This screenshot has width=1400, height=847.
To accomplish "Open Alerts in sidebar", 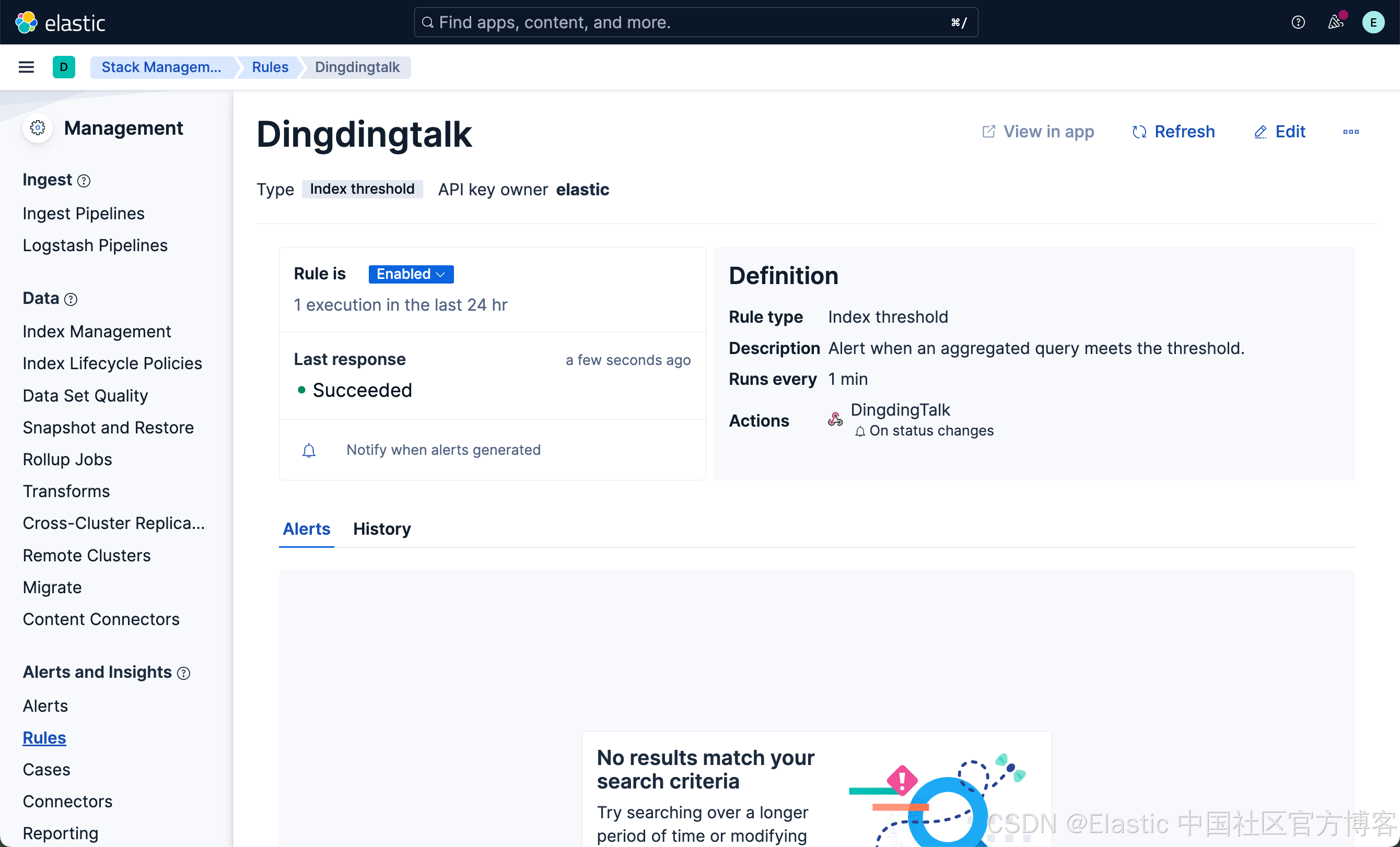I will [x=45, y=706].
